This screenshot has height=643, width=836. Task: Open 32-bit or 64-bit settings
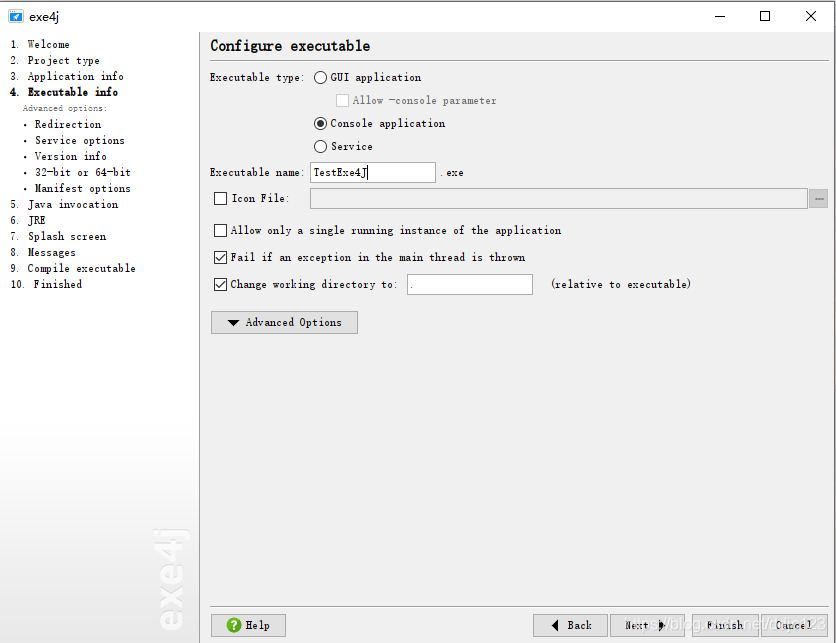tap(83, 172)
